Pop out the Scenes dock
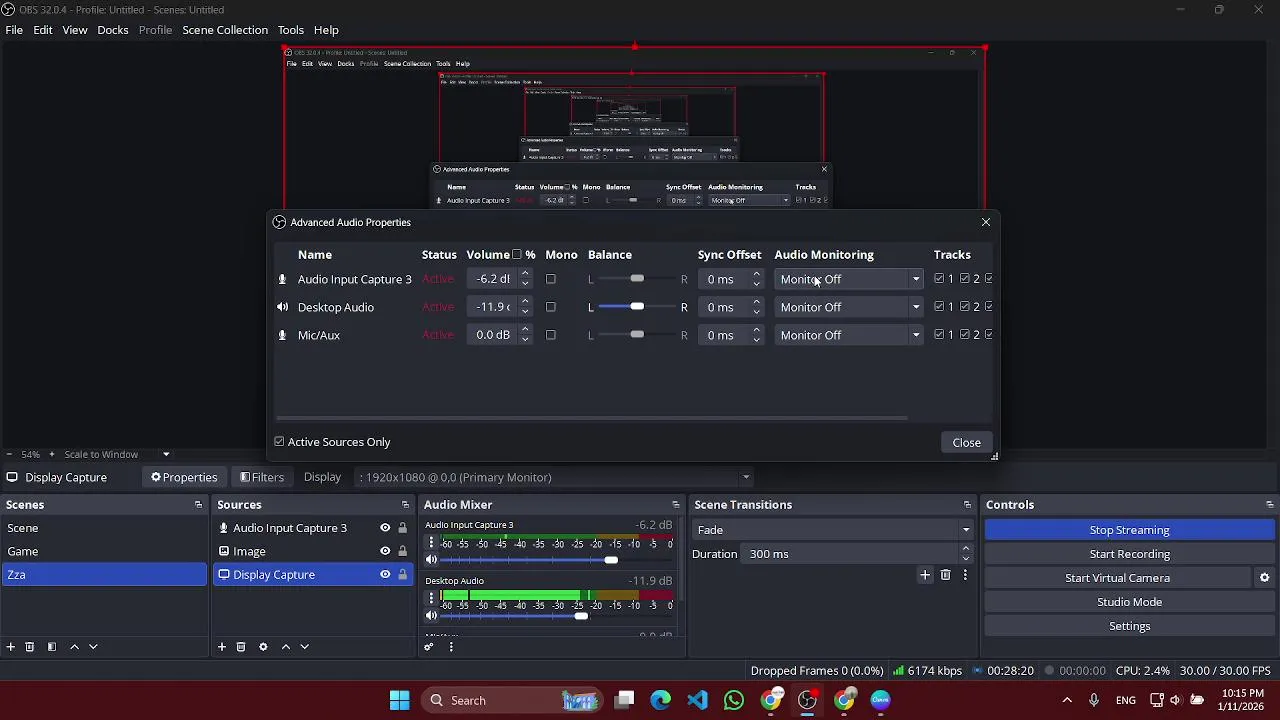The width and height of the screenshot is (1280, 720). point(198,505)
